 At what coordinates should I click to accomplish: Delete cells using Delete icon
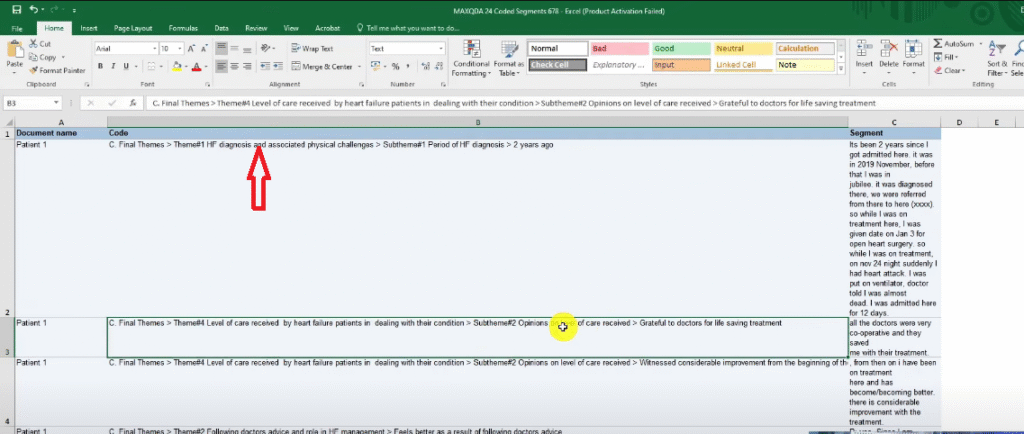(x=889, y=54)
